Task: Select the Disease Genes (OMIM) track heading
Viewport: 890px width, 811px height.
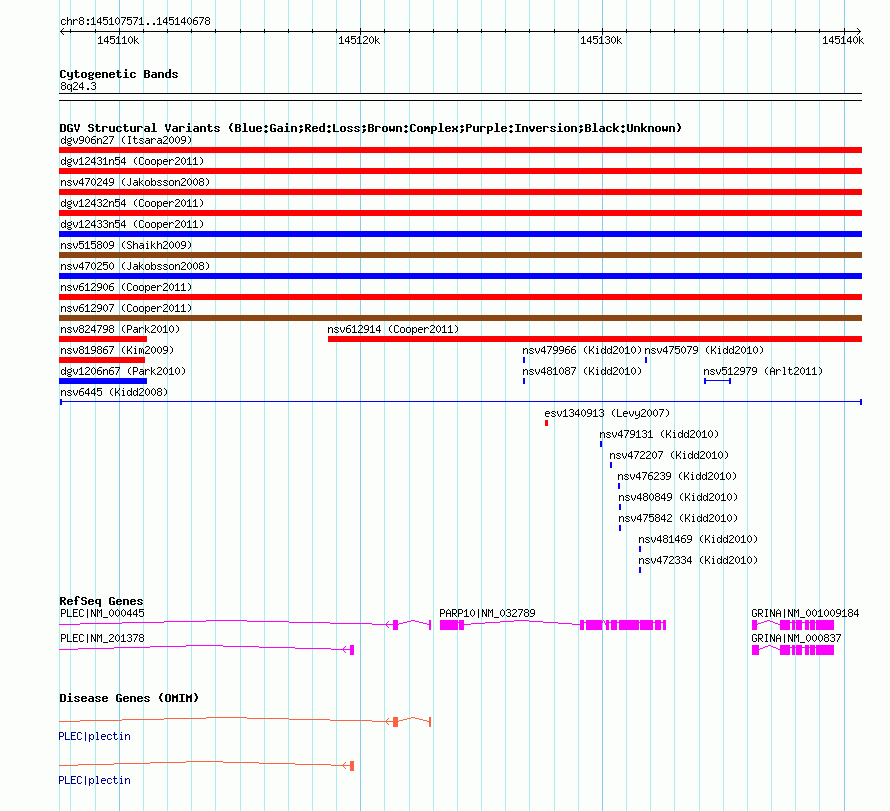Action: 129,698
